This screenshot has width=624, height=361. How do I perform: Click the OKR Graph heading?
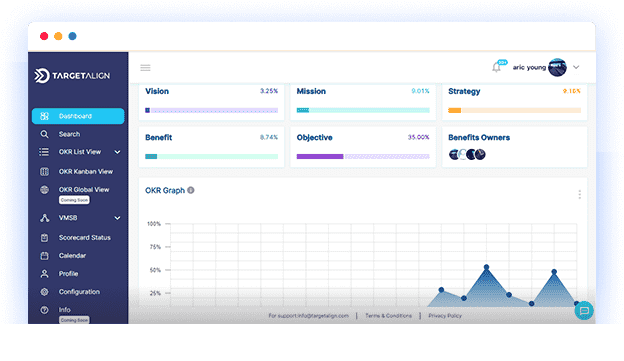point(165,190)
